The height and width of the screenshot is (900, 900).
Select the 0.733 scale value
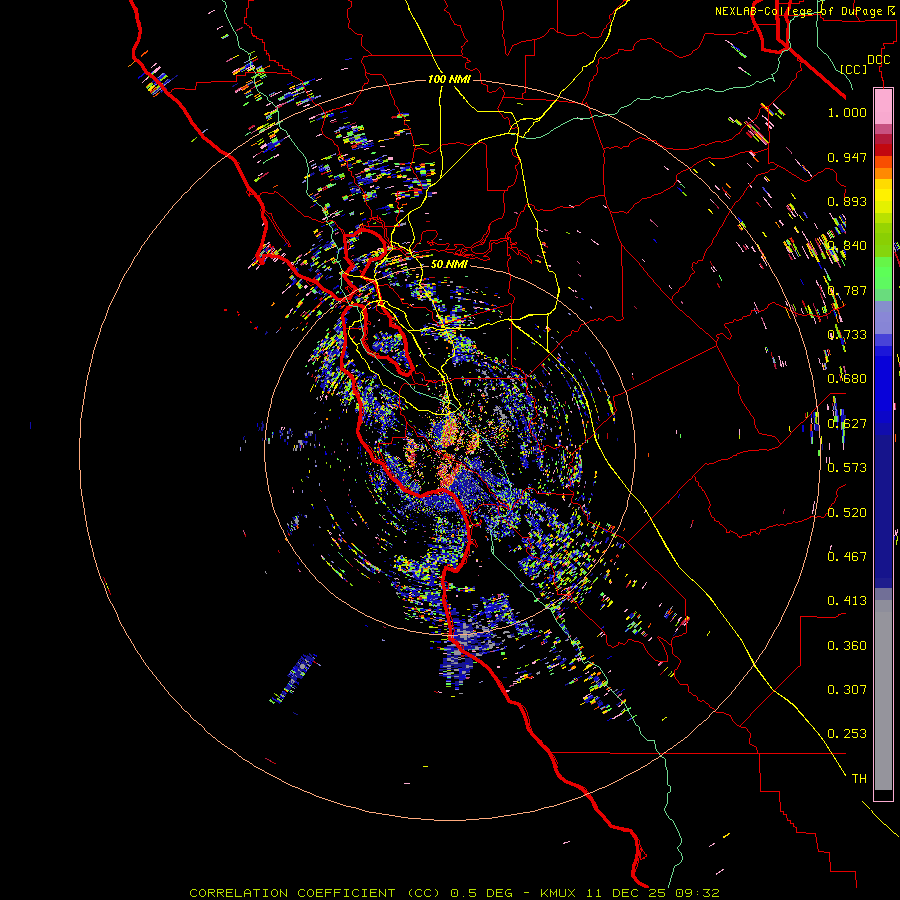(847, 335)
